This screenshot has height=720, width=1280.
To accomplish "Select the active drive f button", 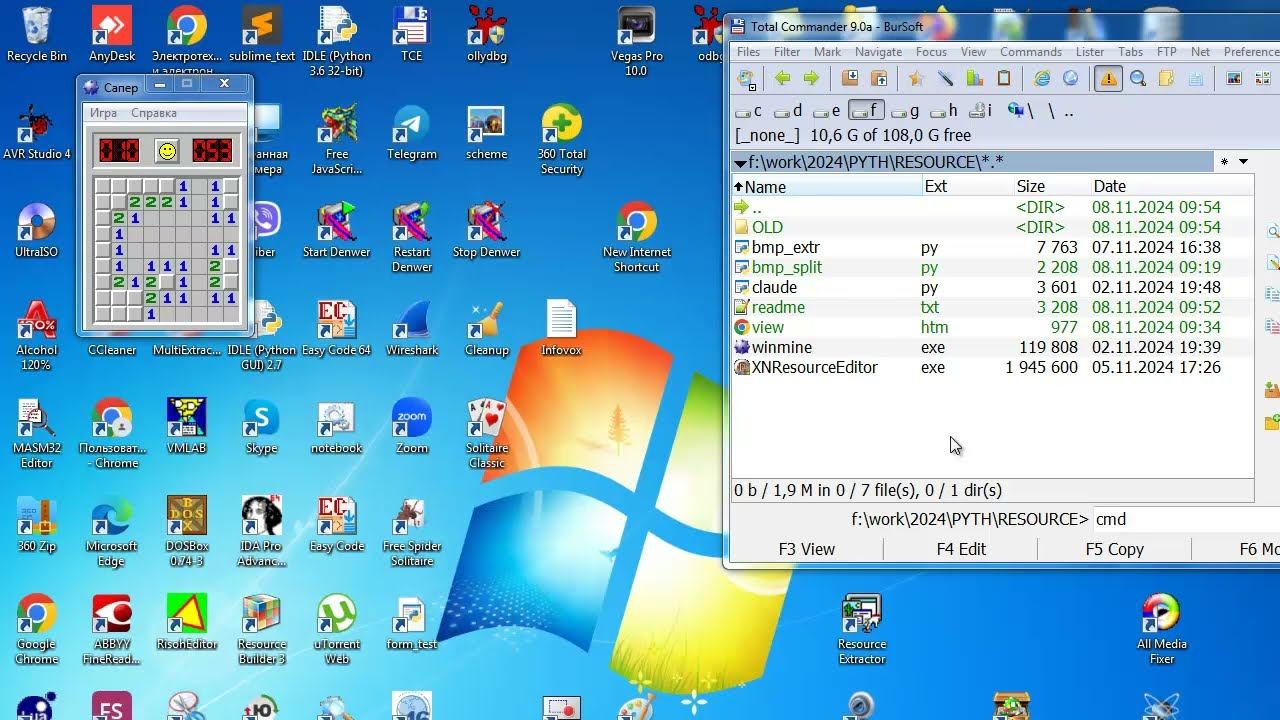I will tap(866, 111).
